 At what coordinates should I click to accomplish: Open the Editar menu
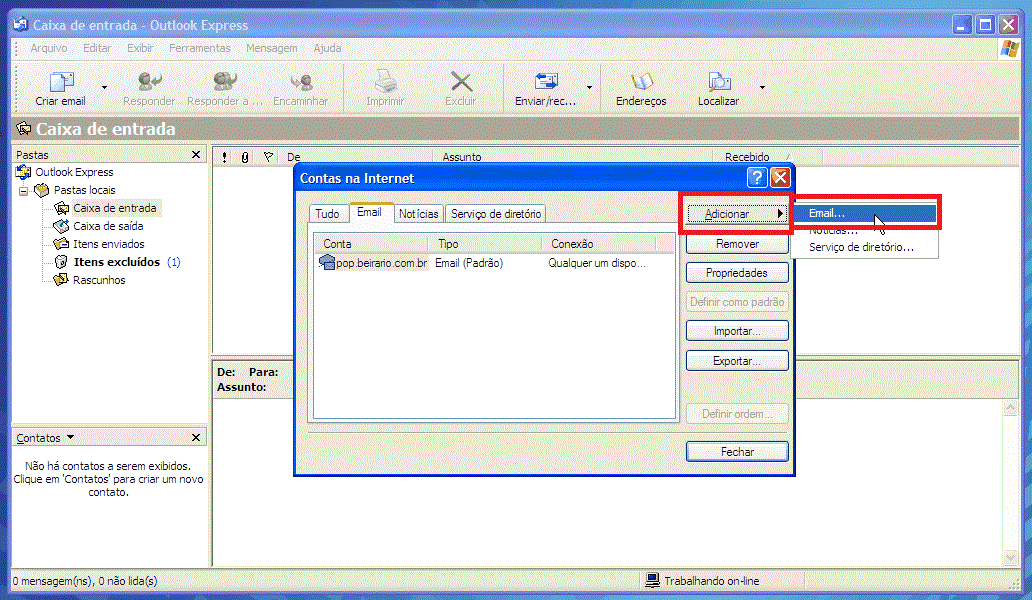(x=97, y=48)
